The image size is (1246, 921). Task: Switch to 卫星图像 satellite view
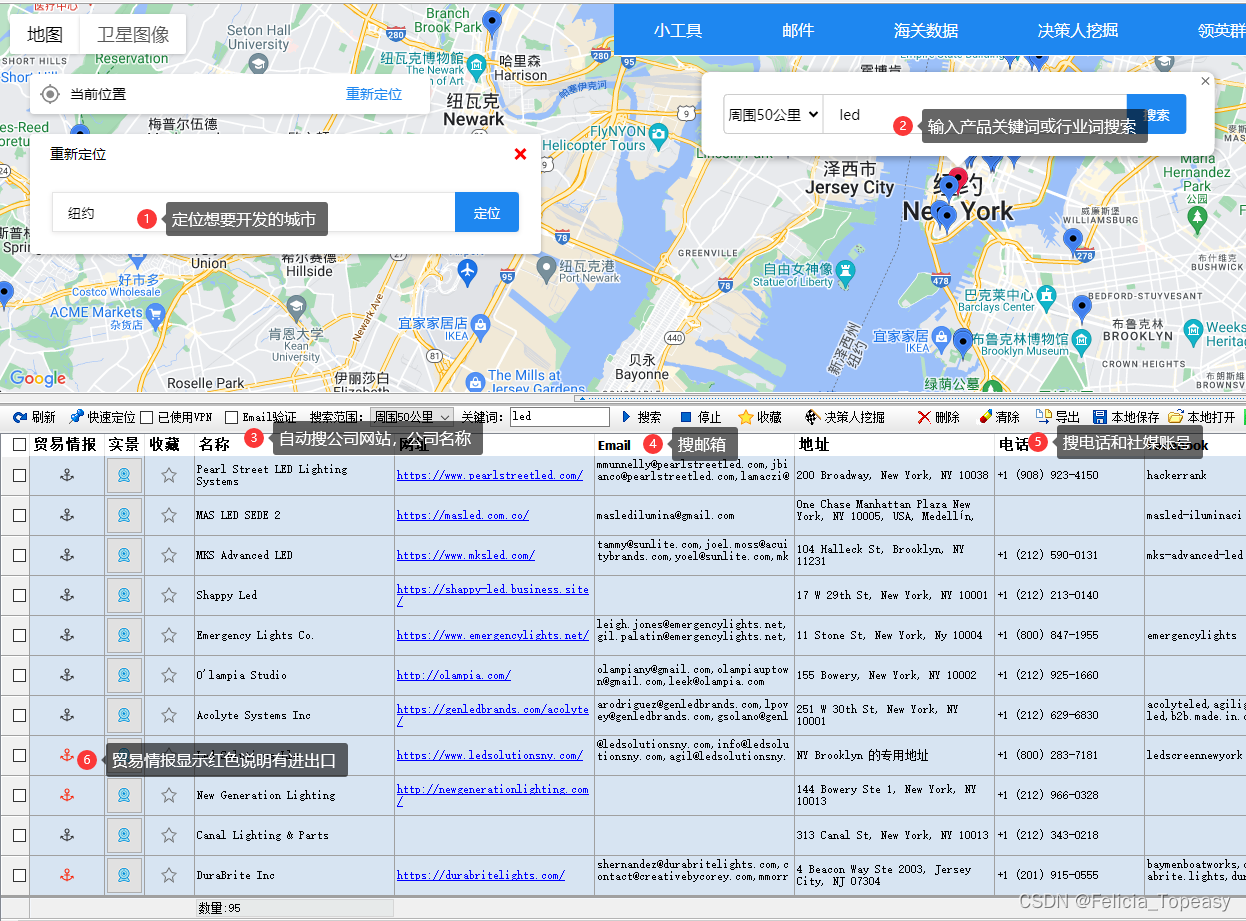[x=133, y=34]
